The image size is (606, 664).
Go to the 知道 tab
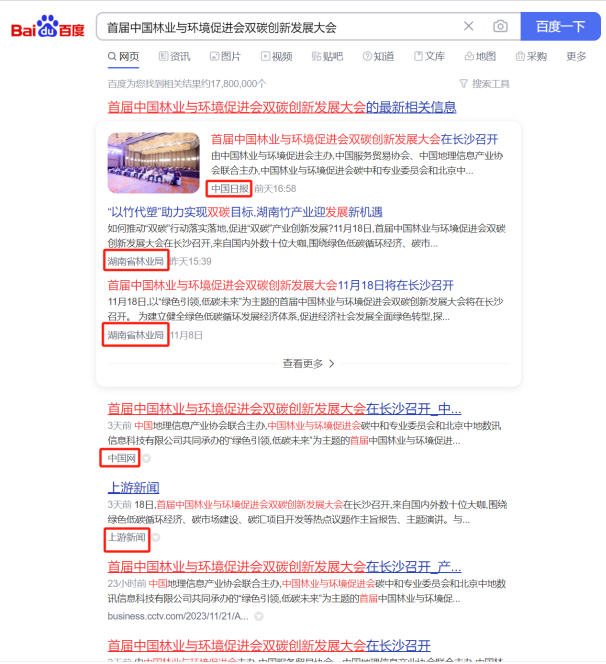click(x=378, y=56)
